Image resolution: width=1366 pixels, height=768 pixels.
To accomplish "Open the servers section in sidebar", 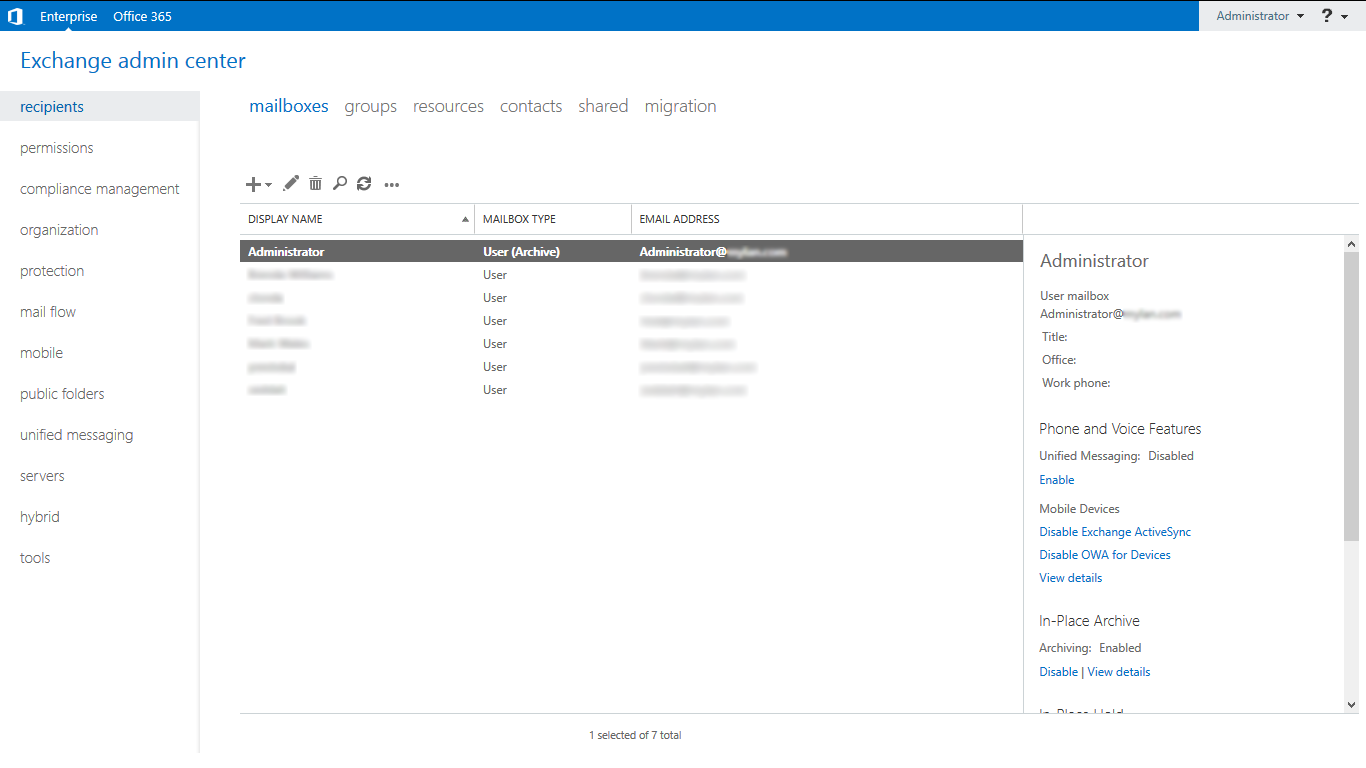I will (x=42, y=476).
